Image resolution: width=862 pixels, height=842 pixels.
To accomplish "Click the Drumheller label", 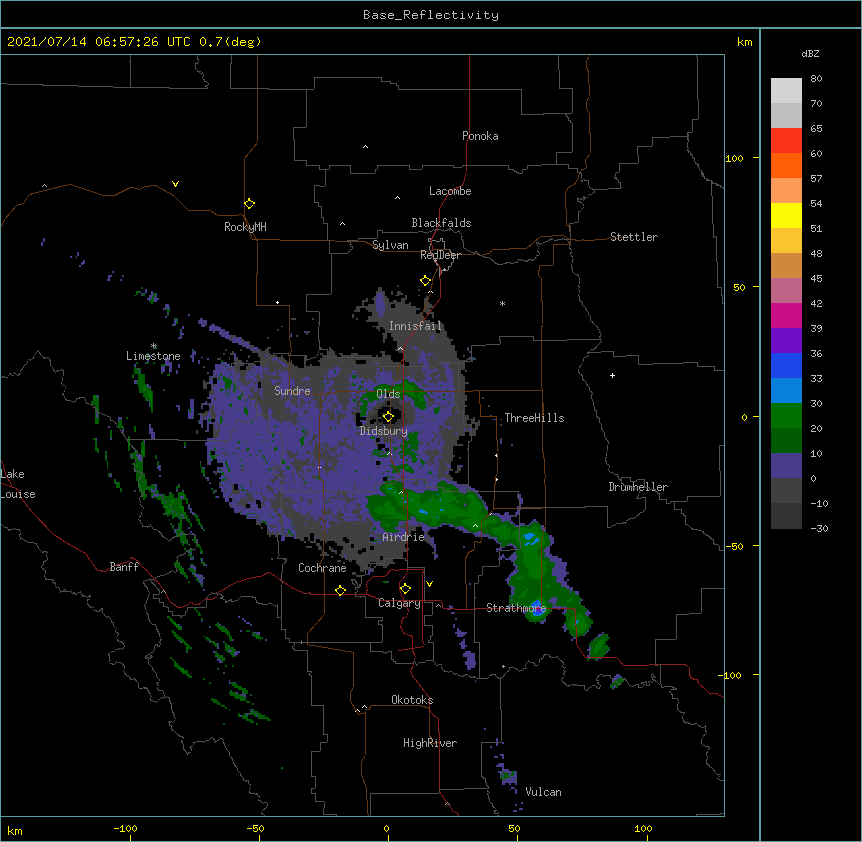I will [638, 487].
